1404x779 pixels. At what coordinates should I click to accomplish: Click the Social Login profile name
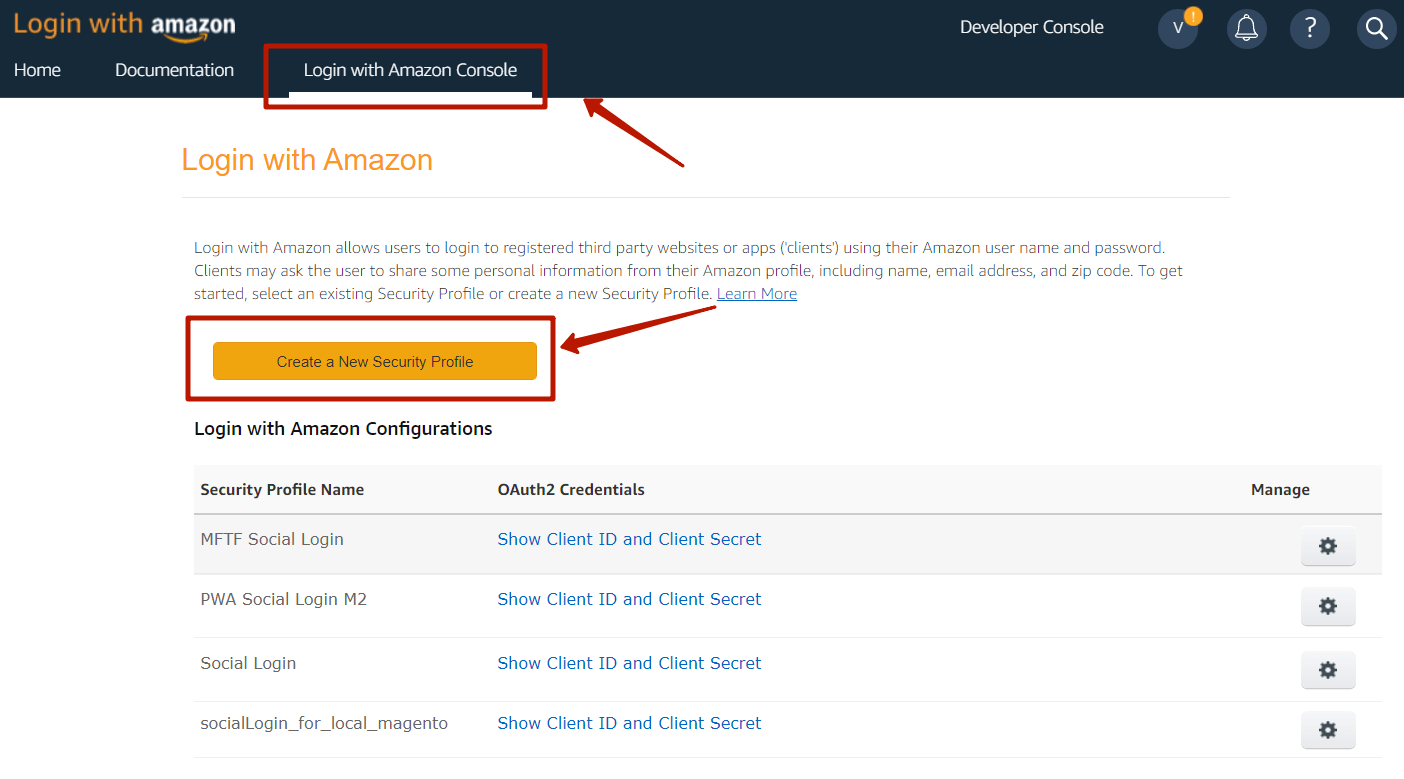248,663
